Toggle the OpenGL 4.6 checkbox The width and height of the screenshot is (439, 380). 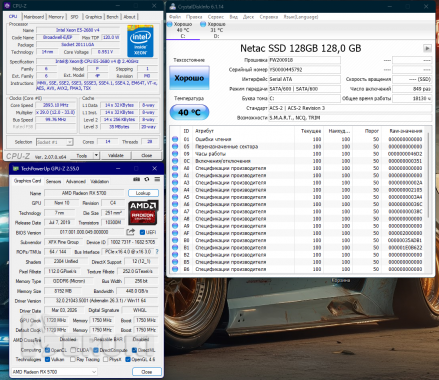(128, 359)
